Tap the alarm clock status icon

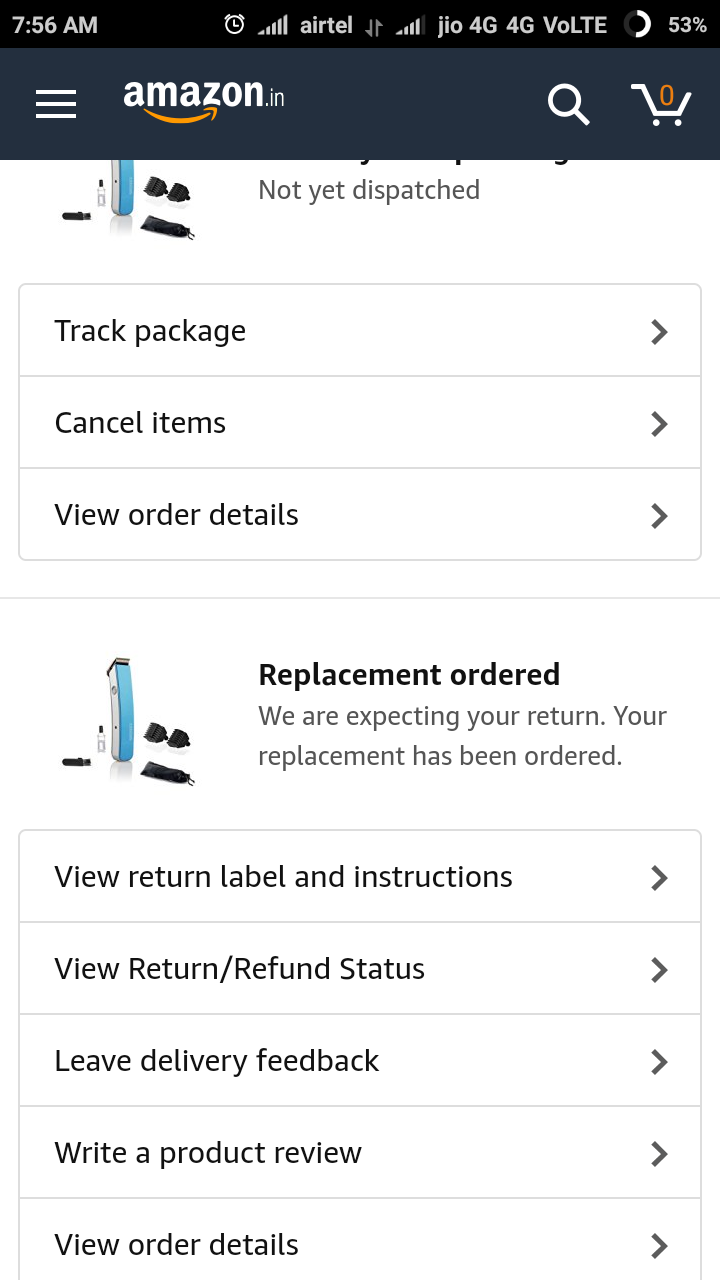pyautogui.click(x=234, y=24)
